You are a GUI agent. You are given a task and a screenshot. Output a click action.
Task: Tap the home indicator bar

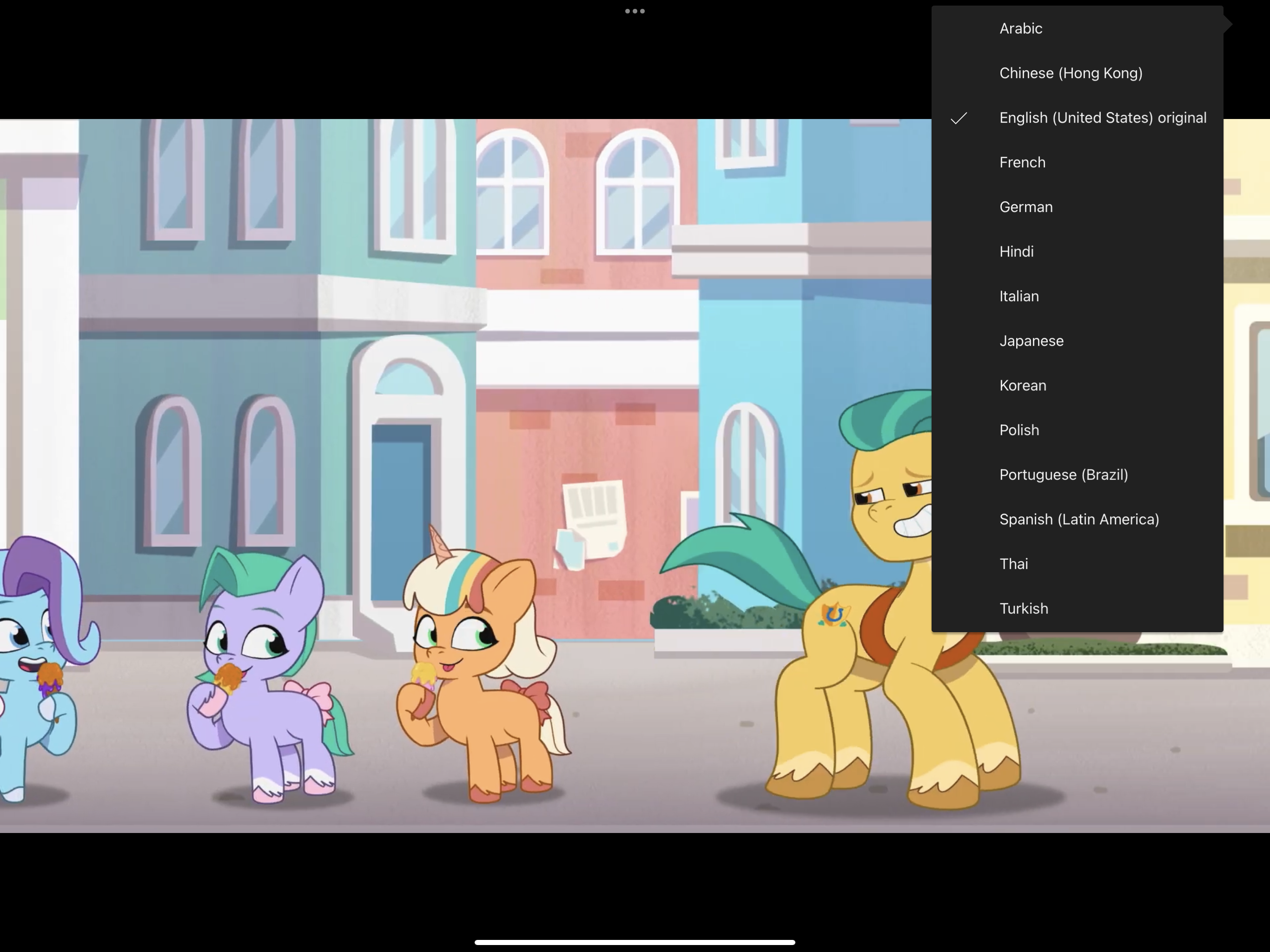[635, 942]
